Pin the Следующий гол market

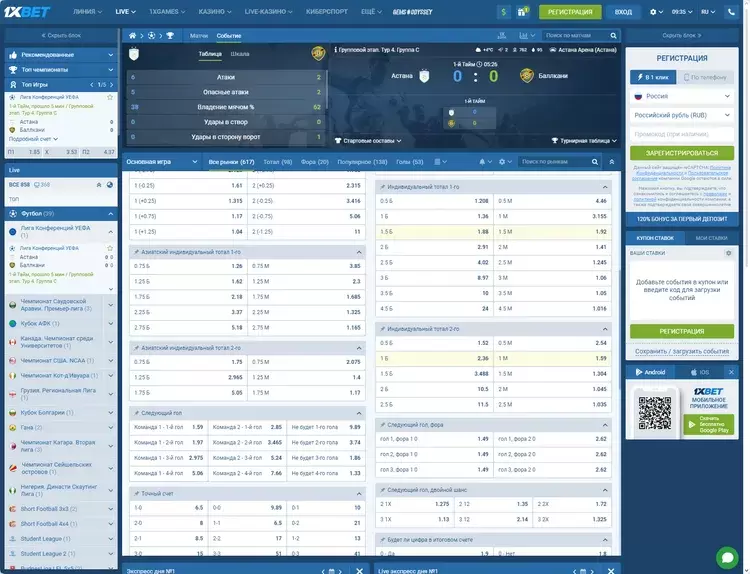point(136,413)
